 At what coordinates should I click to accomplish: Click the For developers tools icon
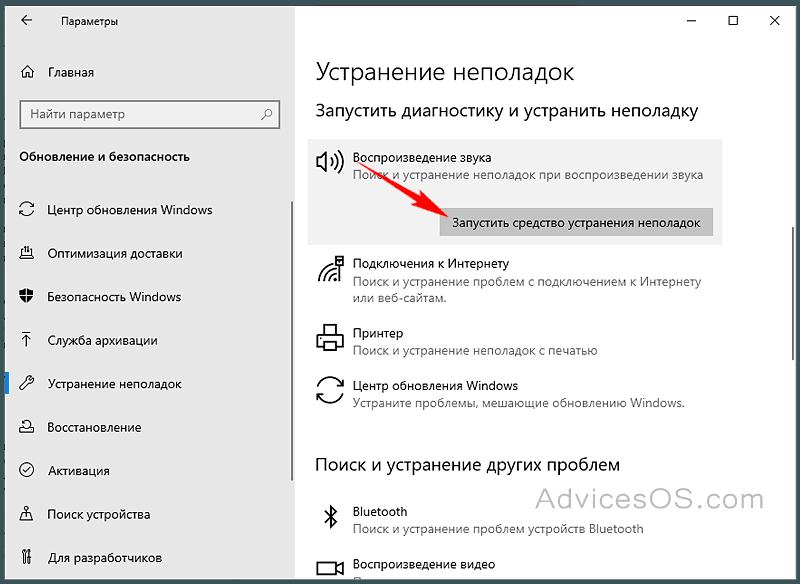[x=27, y=557]
